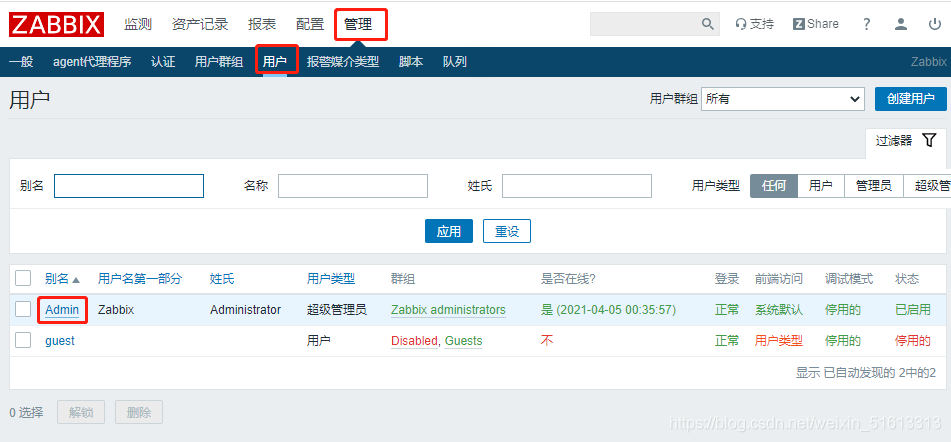Screen dimensions: 951x442
Task: Click the ZABBIX logo
Action: tap(56, 24)
